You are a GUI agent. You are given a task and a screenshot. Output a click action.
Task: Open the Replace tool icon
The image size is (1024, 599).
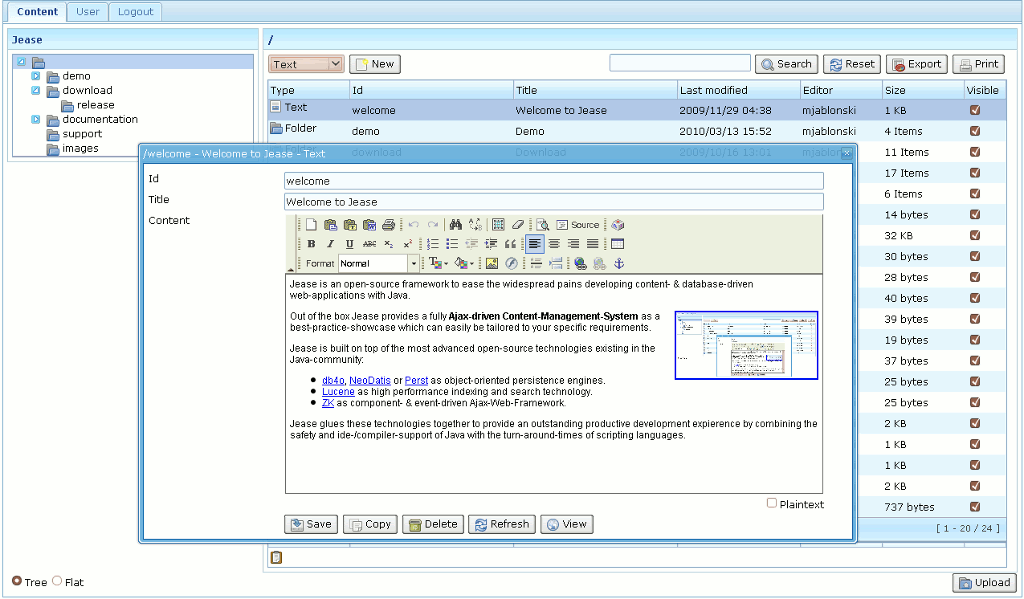pos(475,225)
